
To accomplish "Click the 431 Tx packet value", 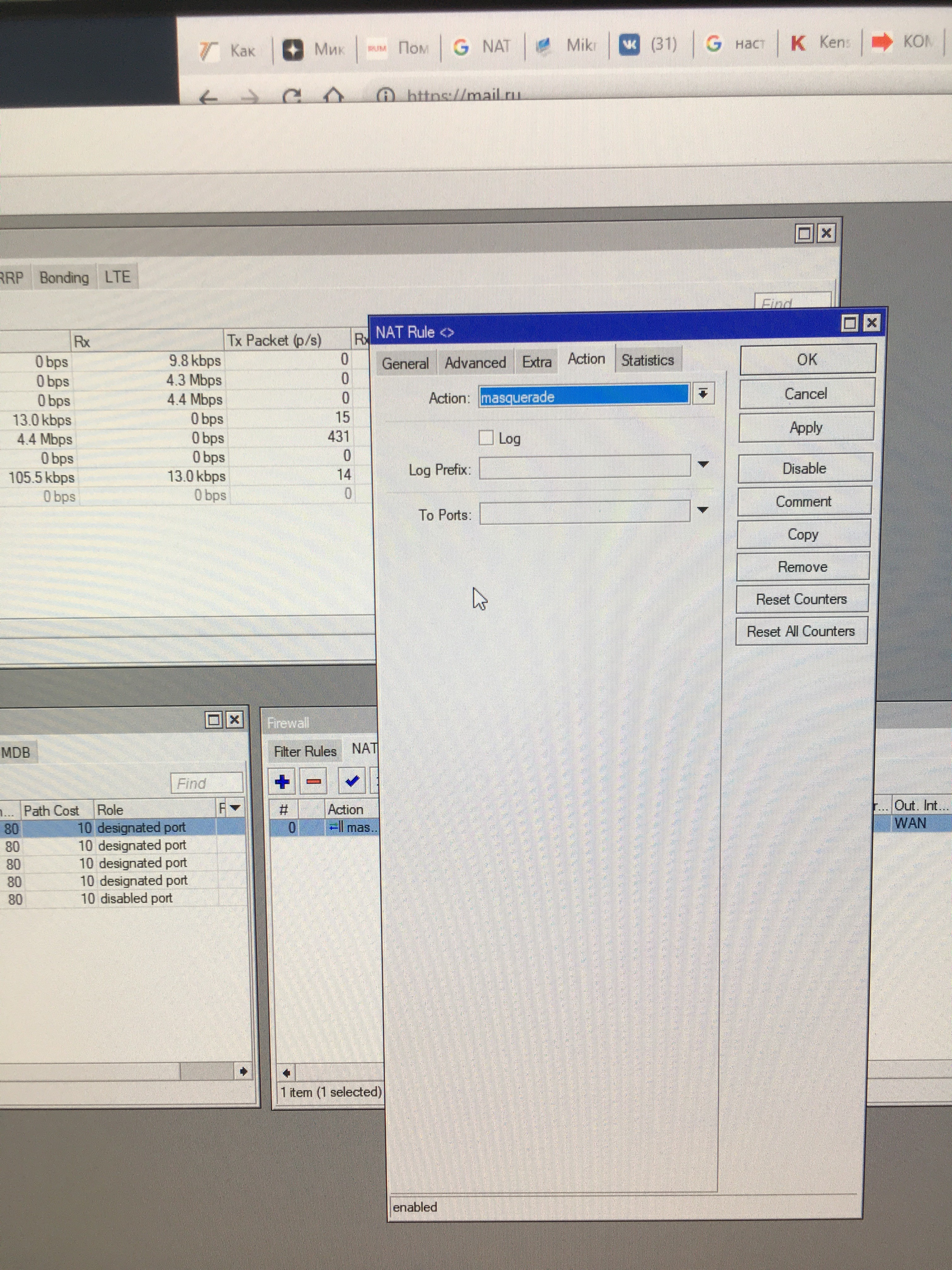I will coord(338,436).
